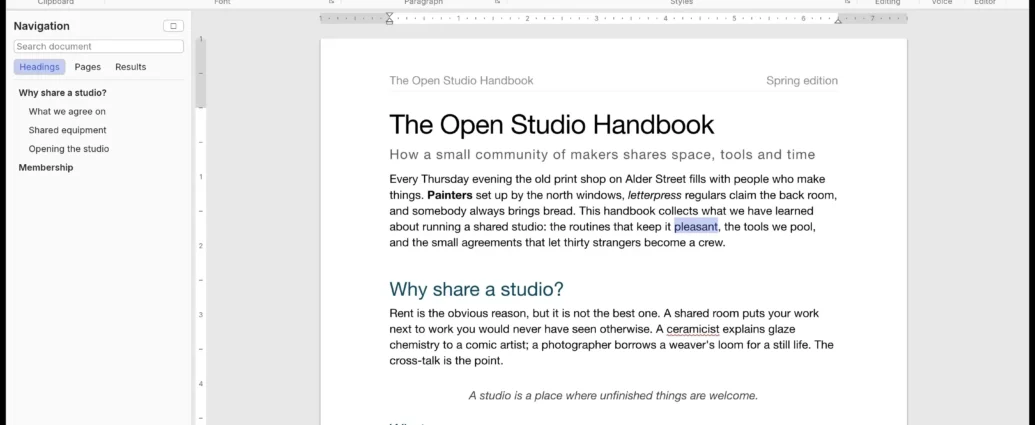Viewport: 1035px width, 425px height.
Task: Navigate to 'Opening the studio' heading
Action: (x=69, y=148)
